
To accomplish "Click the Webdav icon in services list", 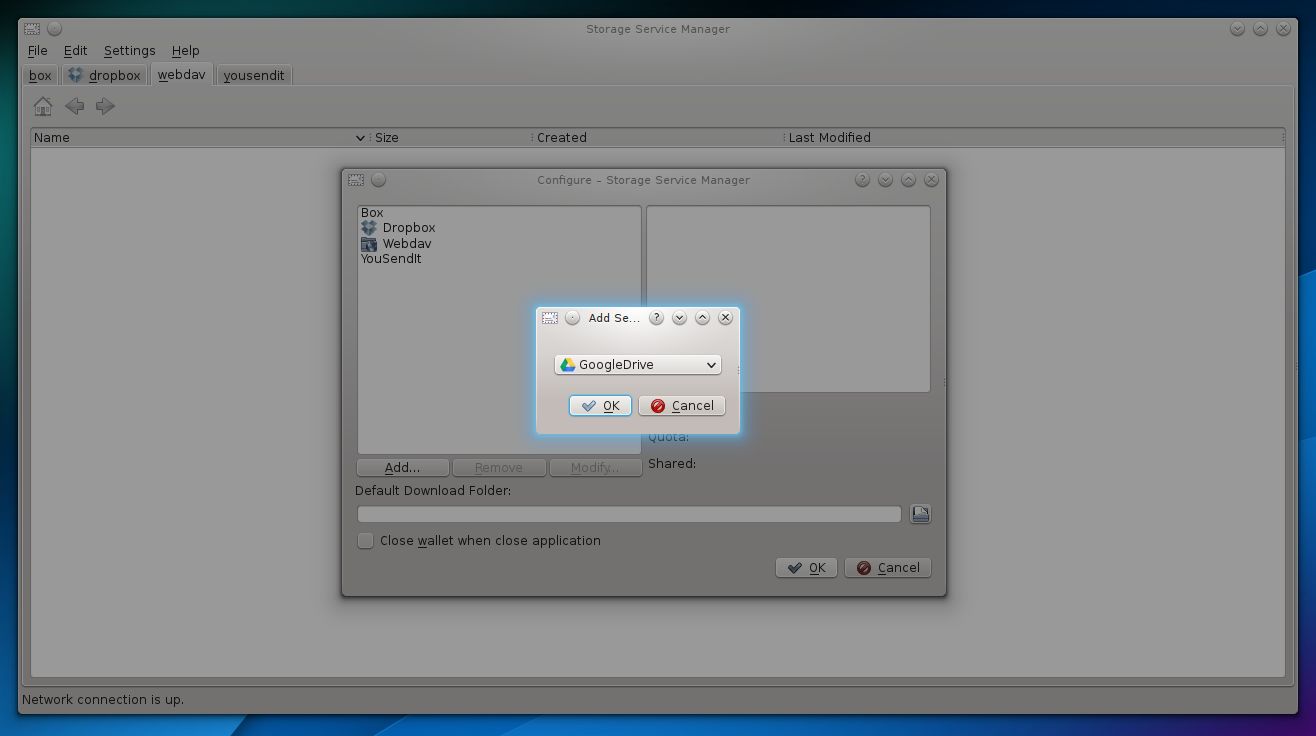I will (369, 243).
